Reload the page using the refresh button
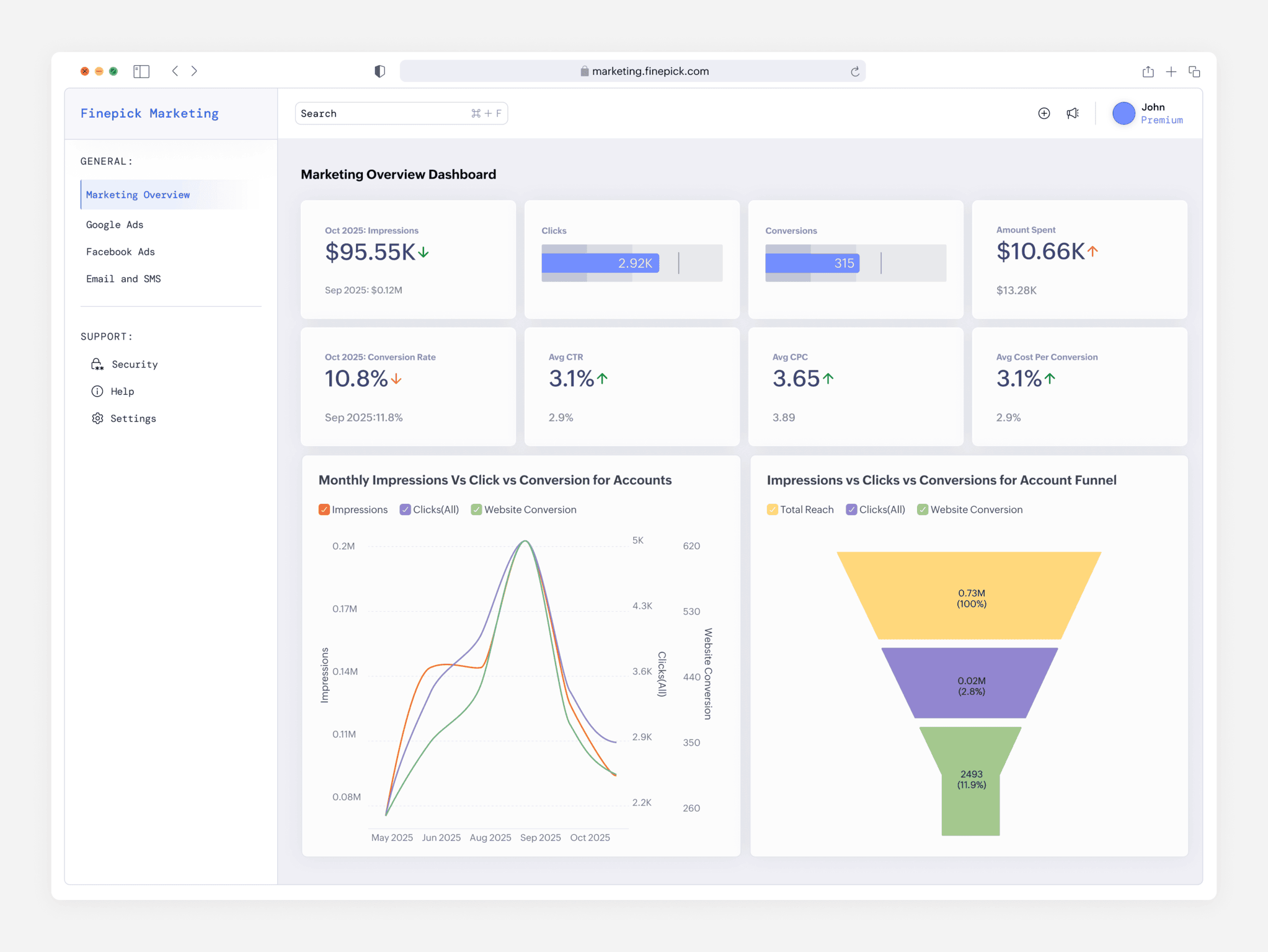Screen dimensions: 1268x952 856,71
